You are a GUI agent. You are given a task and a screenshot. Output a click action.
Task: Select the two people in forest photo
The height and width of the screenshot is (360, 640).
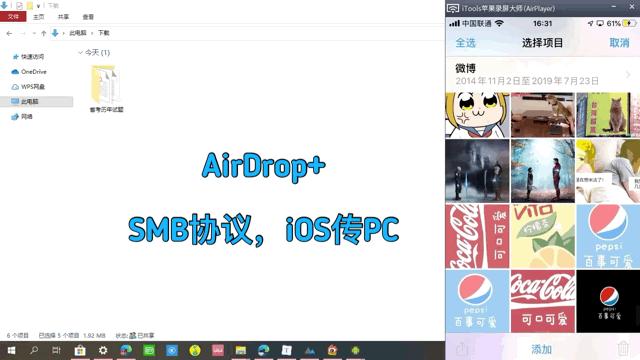click(x=543, y=171)
